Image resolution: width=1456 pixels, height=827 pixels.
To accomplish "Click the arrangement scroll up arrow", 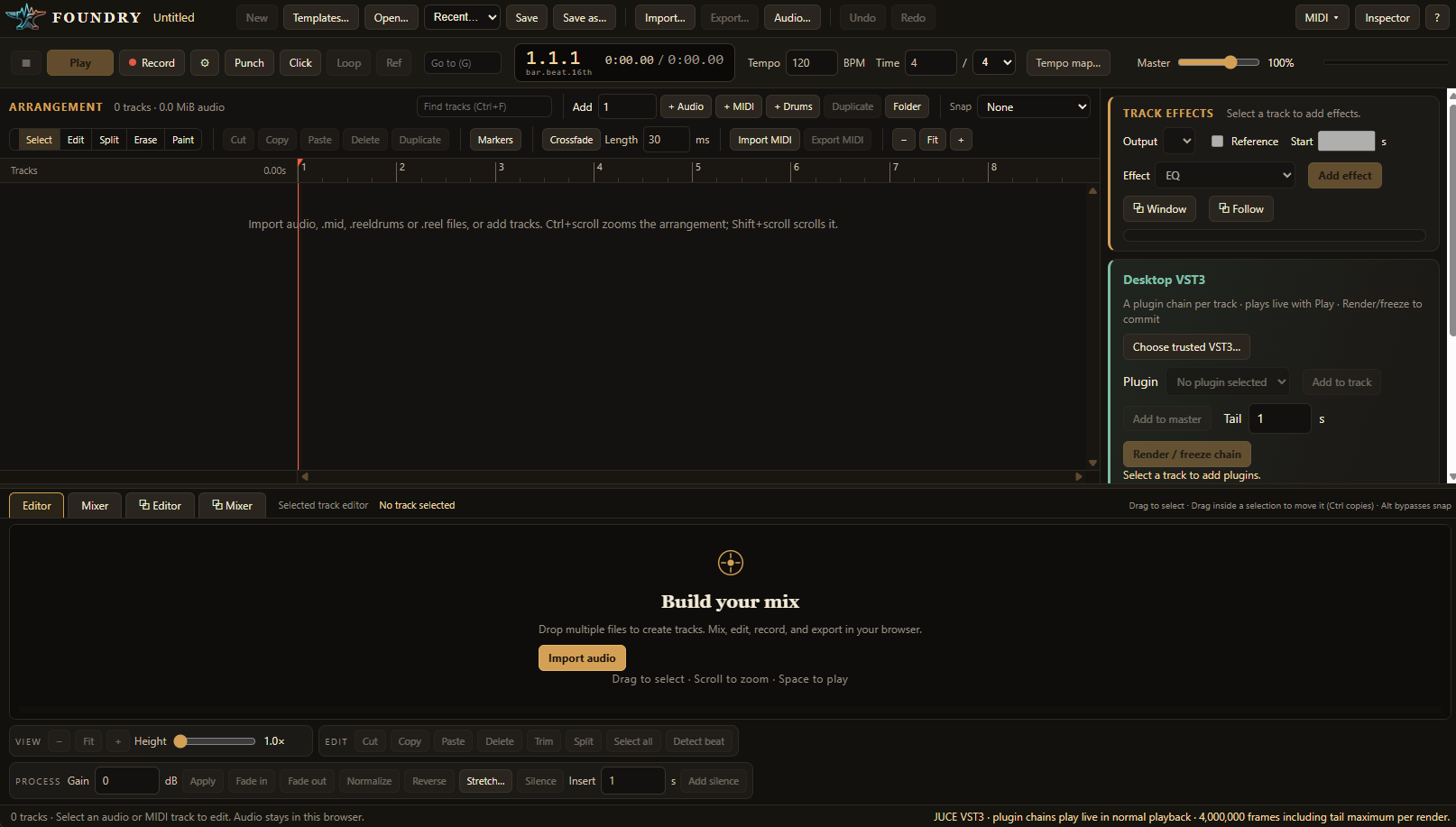I will (1092, 191).
